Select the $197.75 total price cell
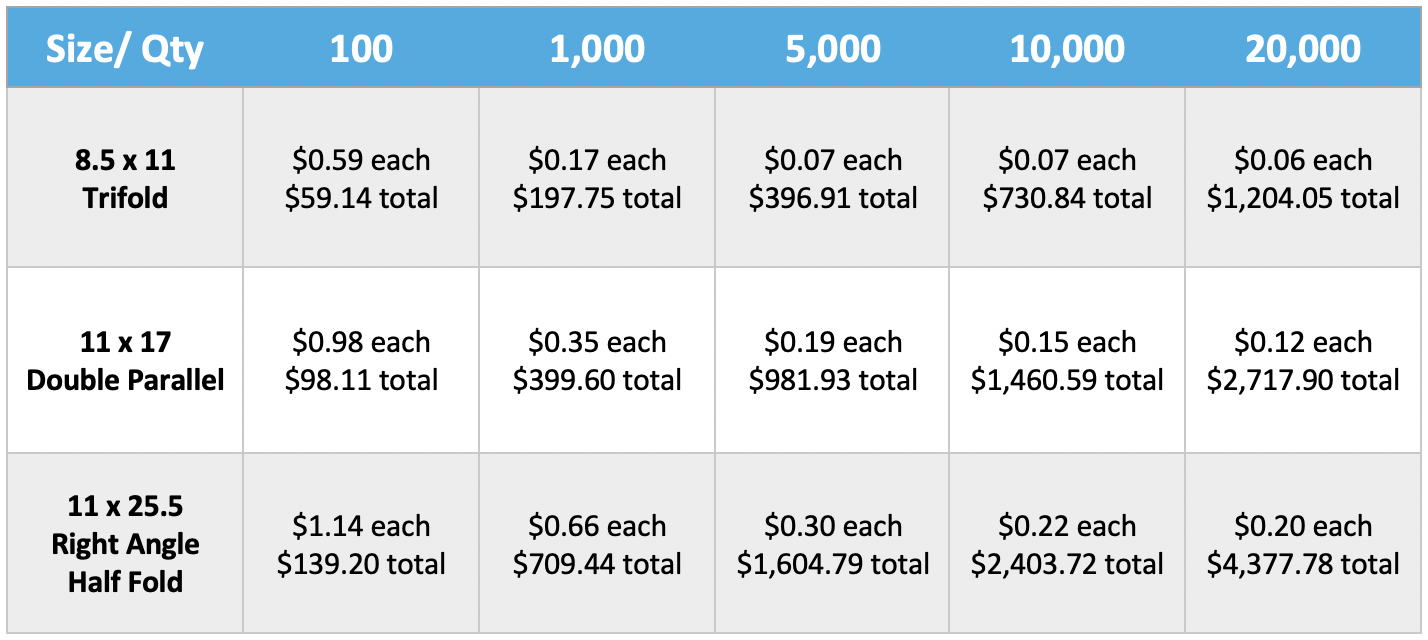Image resolution: width=1428 pixels, height=640 pixels. (597, 178)
